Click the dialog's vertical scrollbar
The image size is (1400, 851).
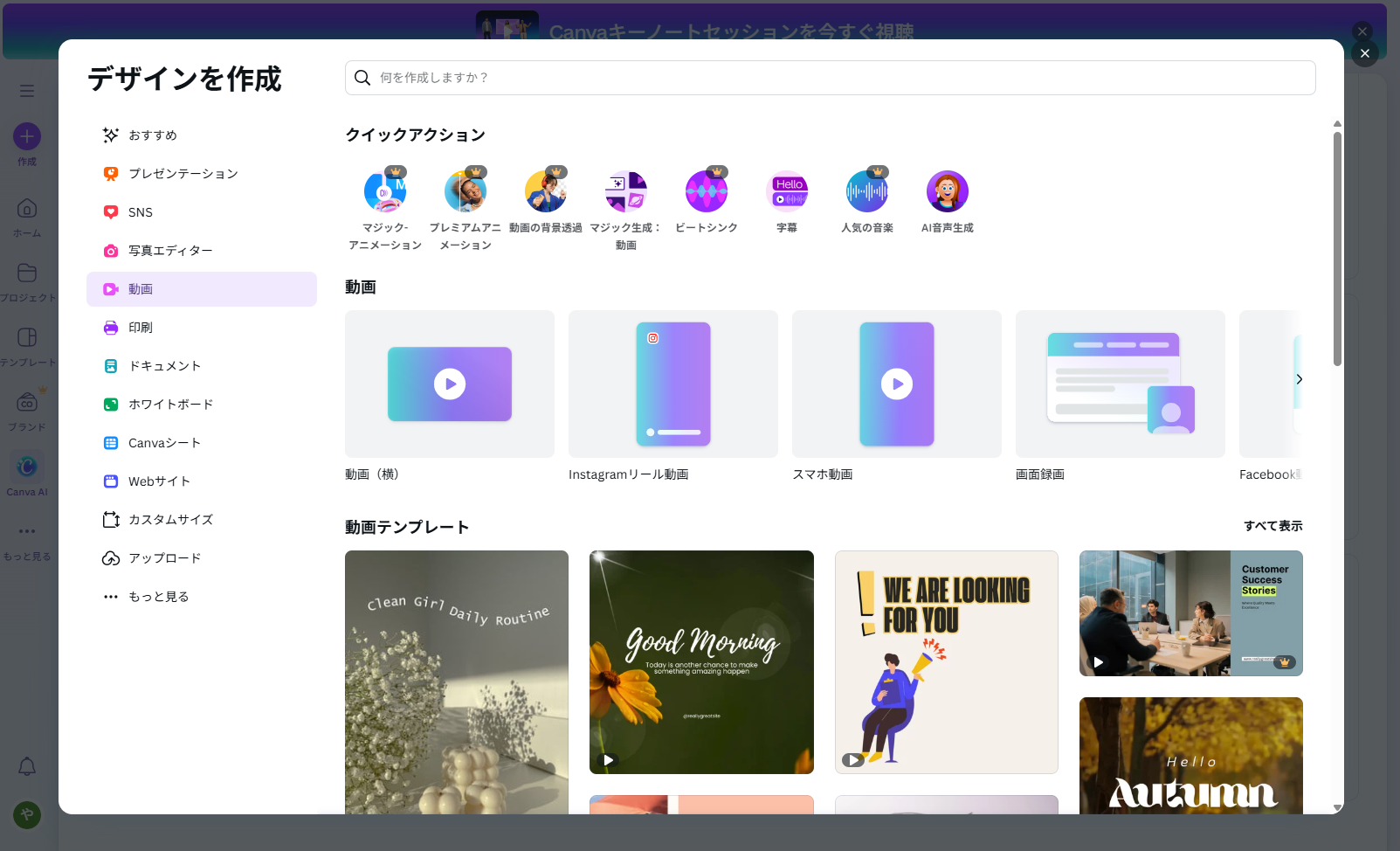coord(1337,249)
